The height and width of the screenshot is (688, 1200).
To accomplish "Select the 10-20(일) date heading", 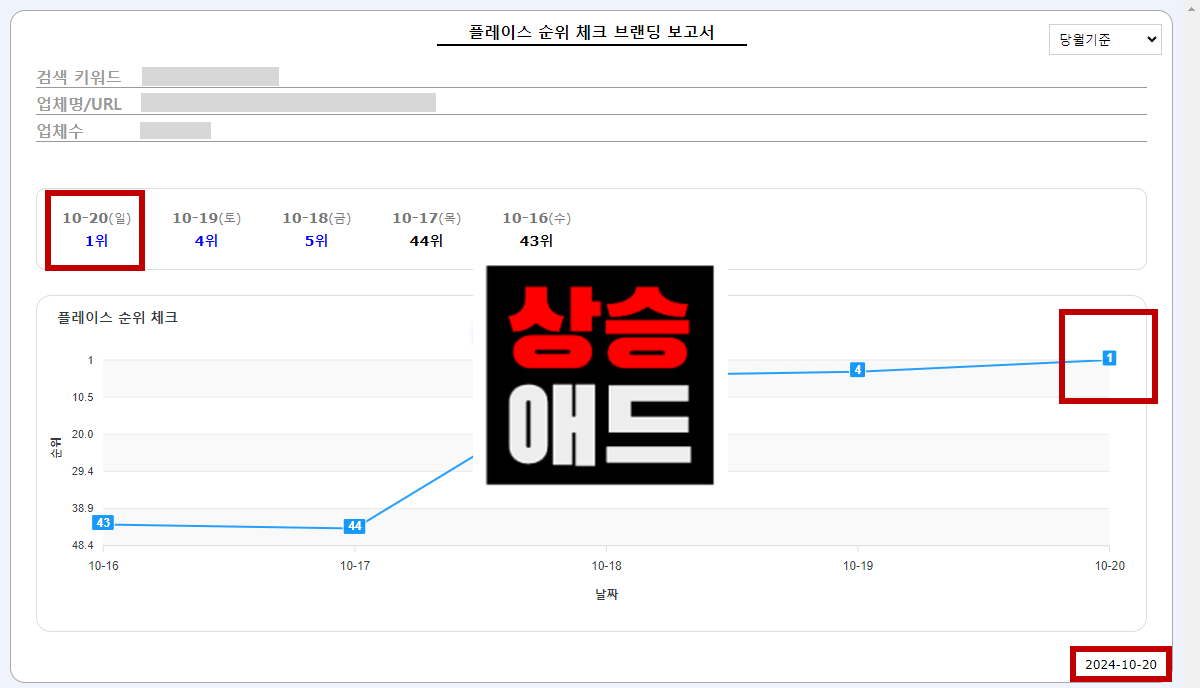I will 96,218.
